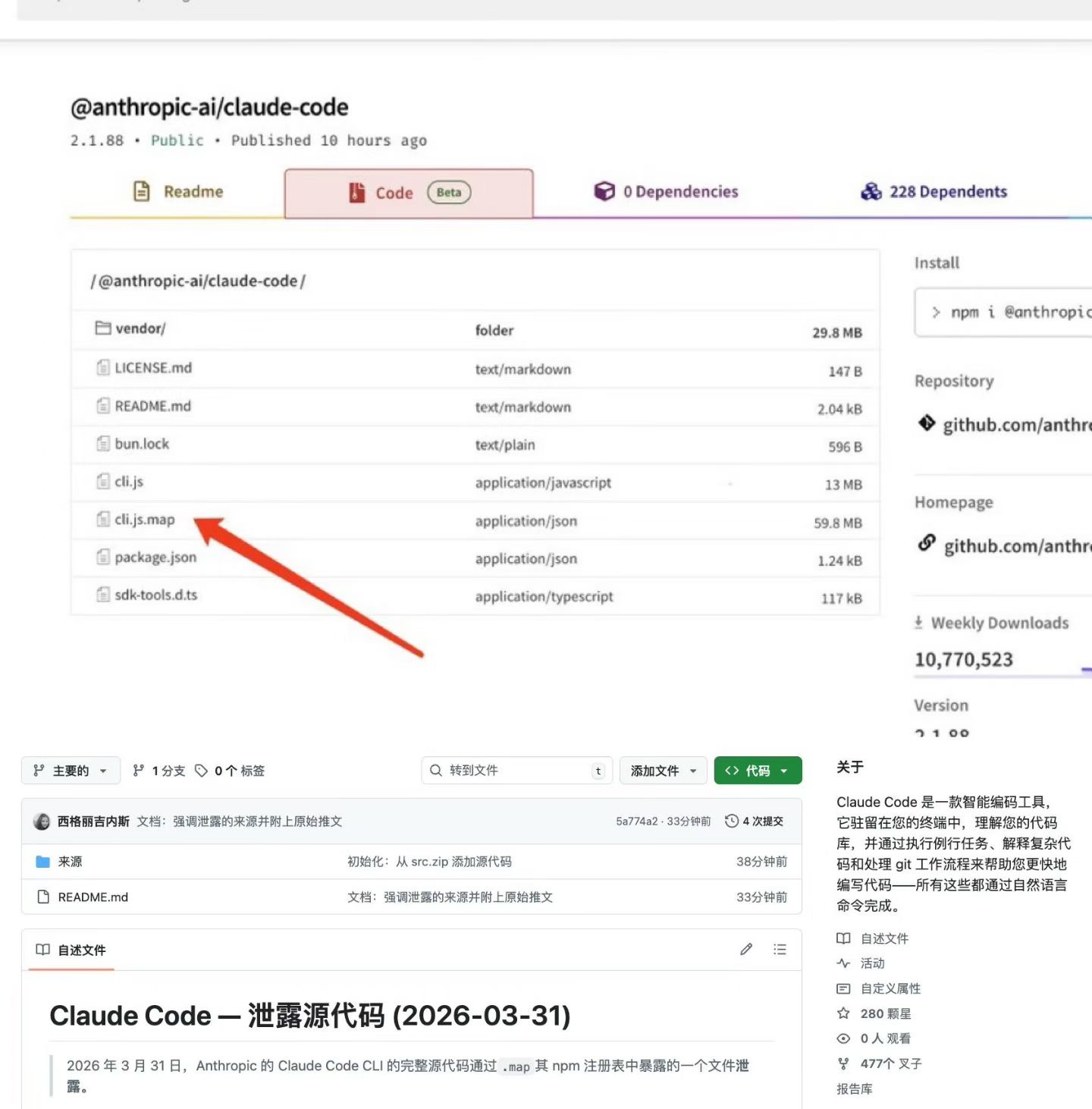Open the 西格丽吉内斯 author profile link

coord(93,822)
